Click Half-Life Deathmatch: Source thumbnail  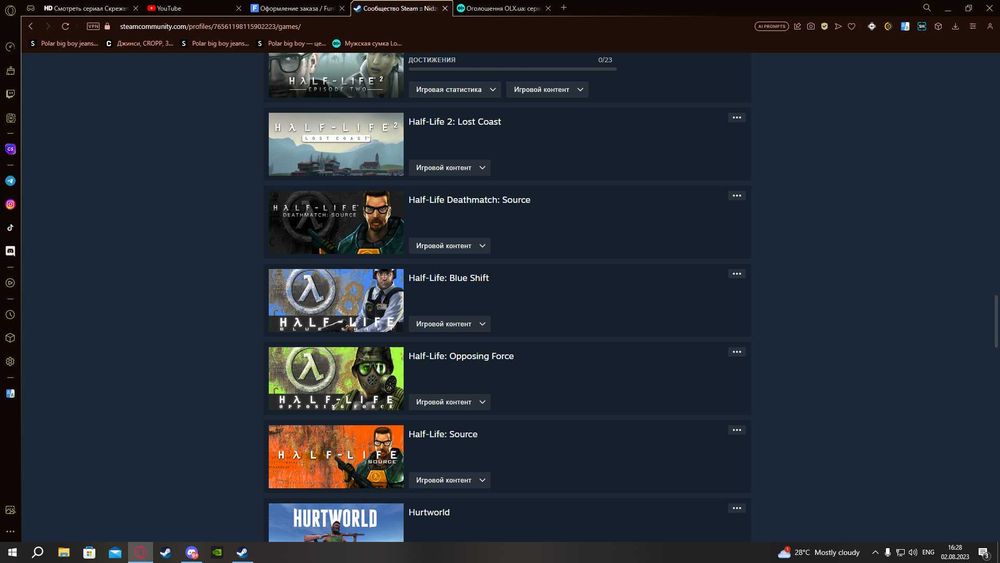(x=336, y=223)
